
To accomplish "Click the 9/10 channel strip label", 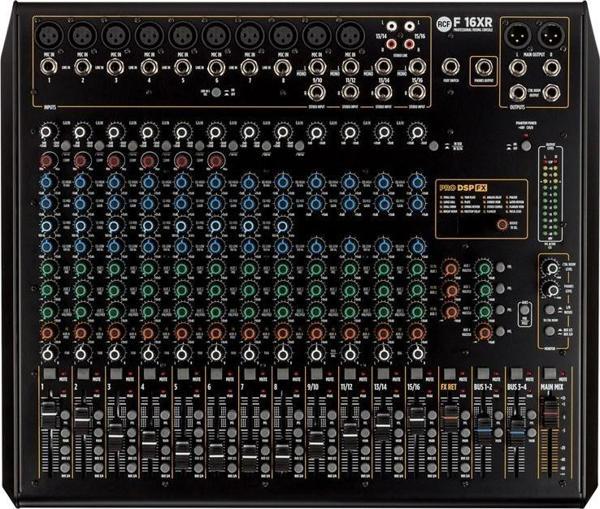I will tap(313, 387).
